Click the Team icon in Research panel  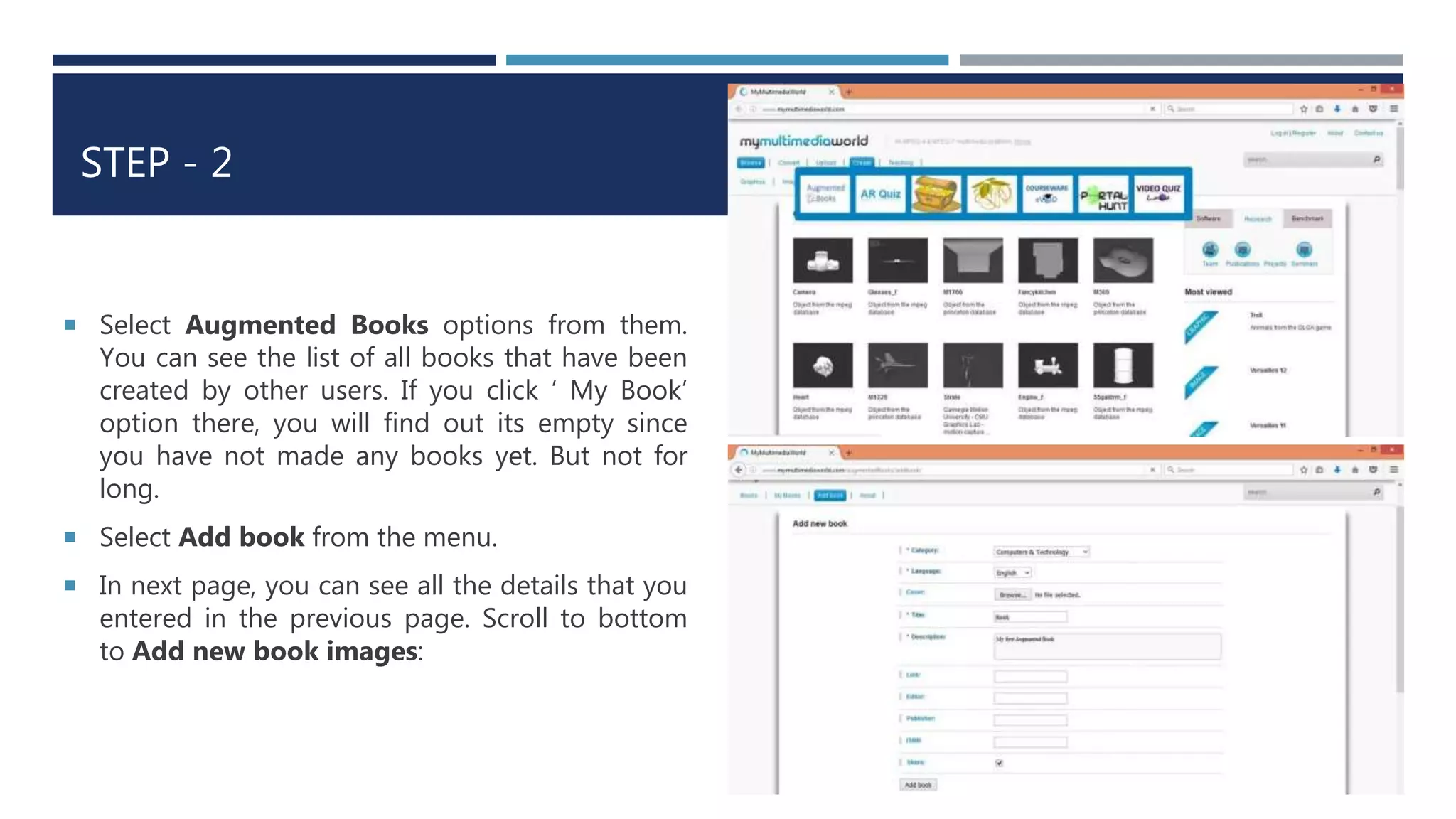pos(1210,250)
